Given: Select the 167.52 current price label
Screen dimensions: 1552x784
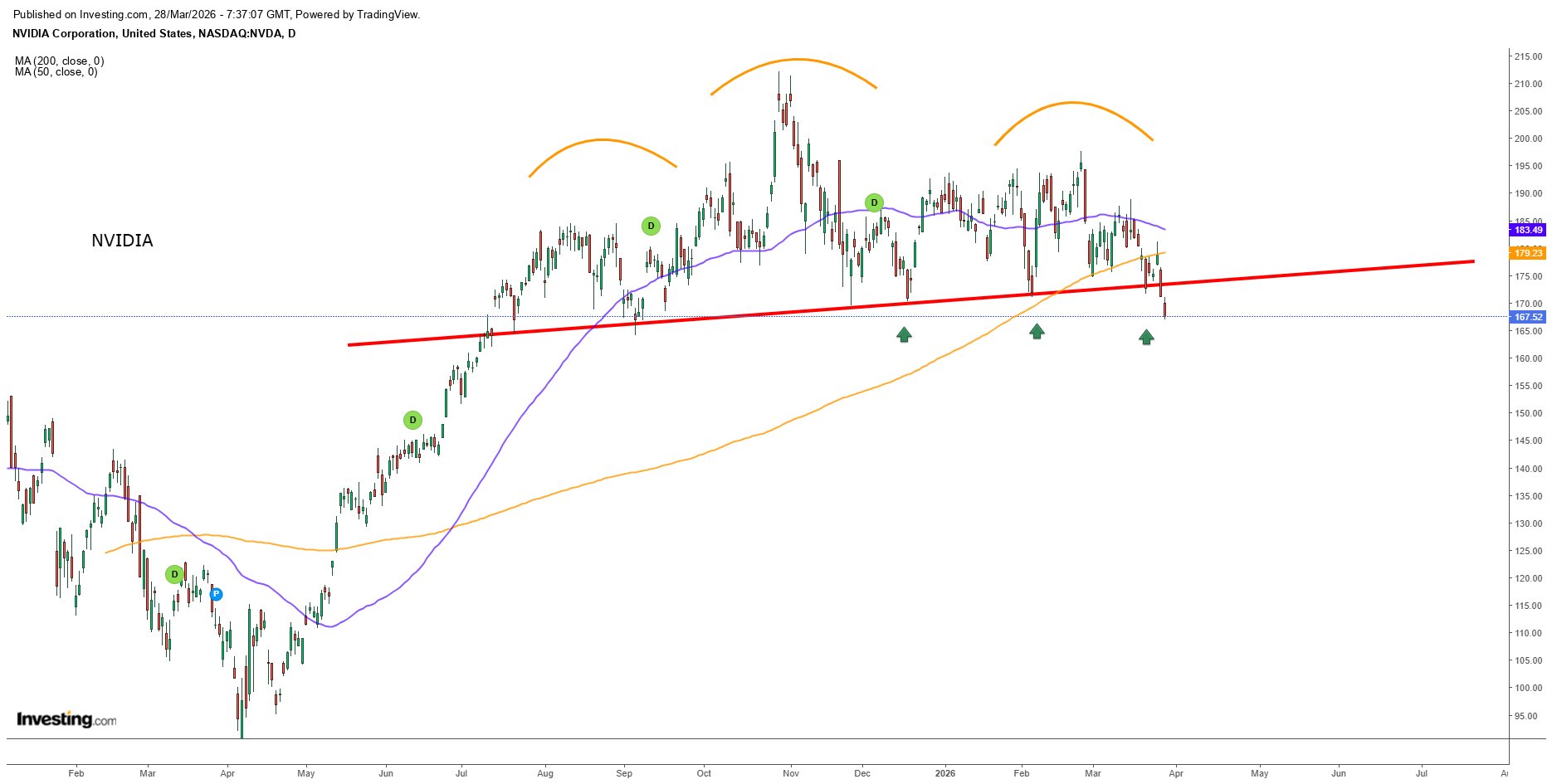Looking at the screenshot, I should (1527, 317).
